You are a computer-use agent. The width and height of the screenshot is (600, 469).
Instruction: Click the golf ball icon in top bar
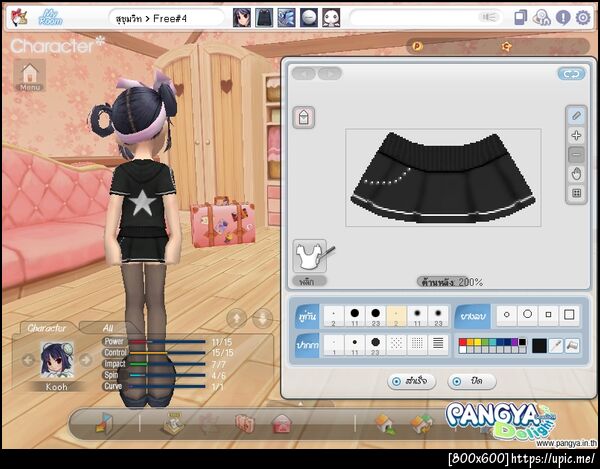tap(308, 18)
